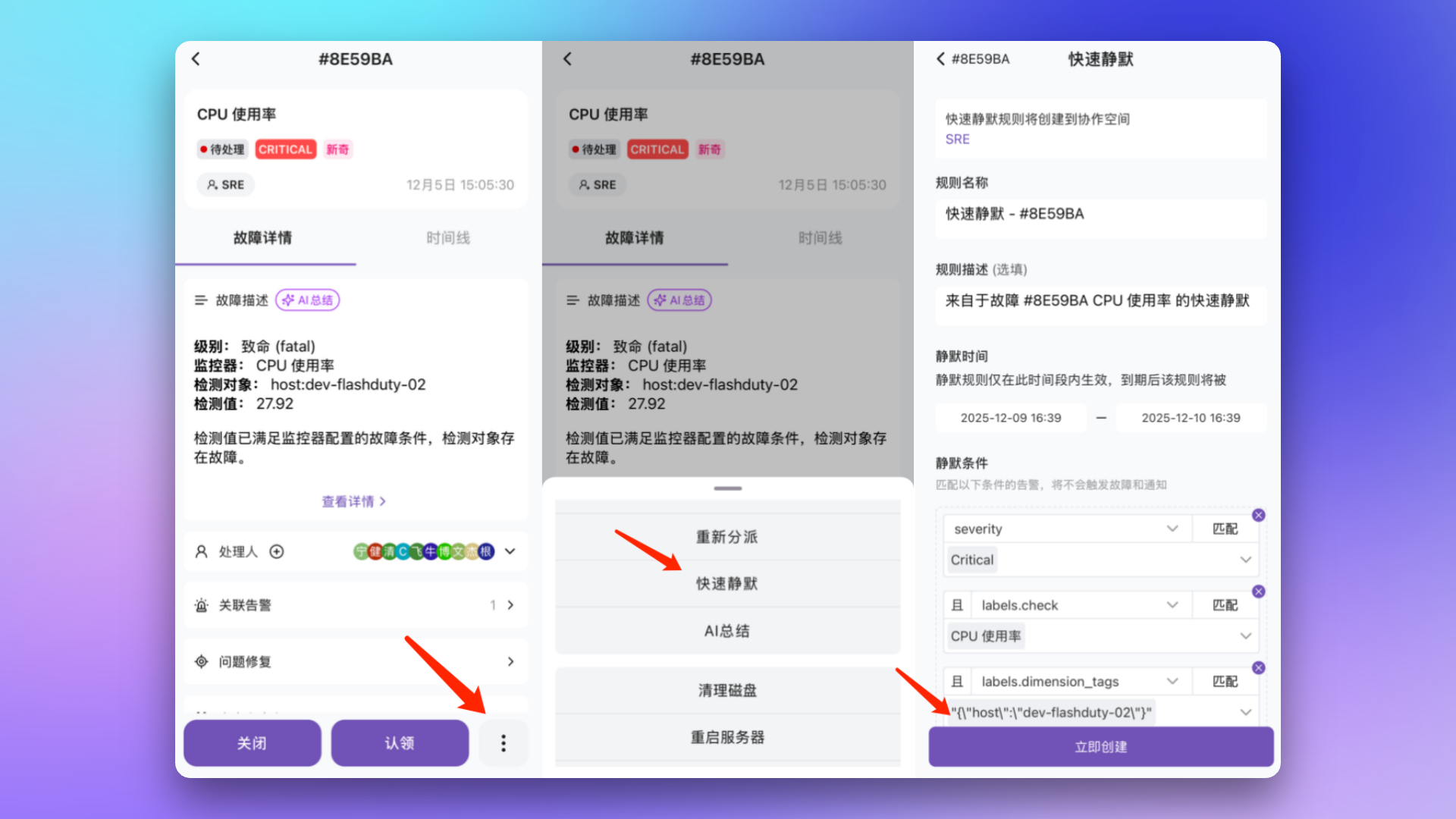Viewport: 1456px width, 819px height.
Task: Expand the assignee avatar list
Action: point(510,552)
